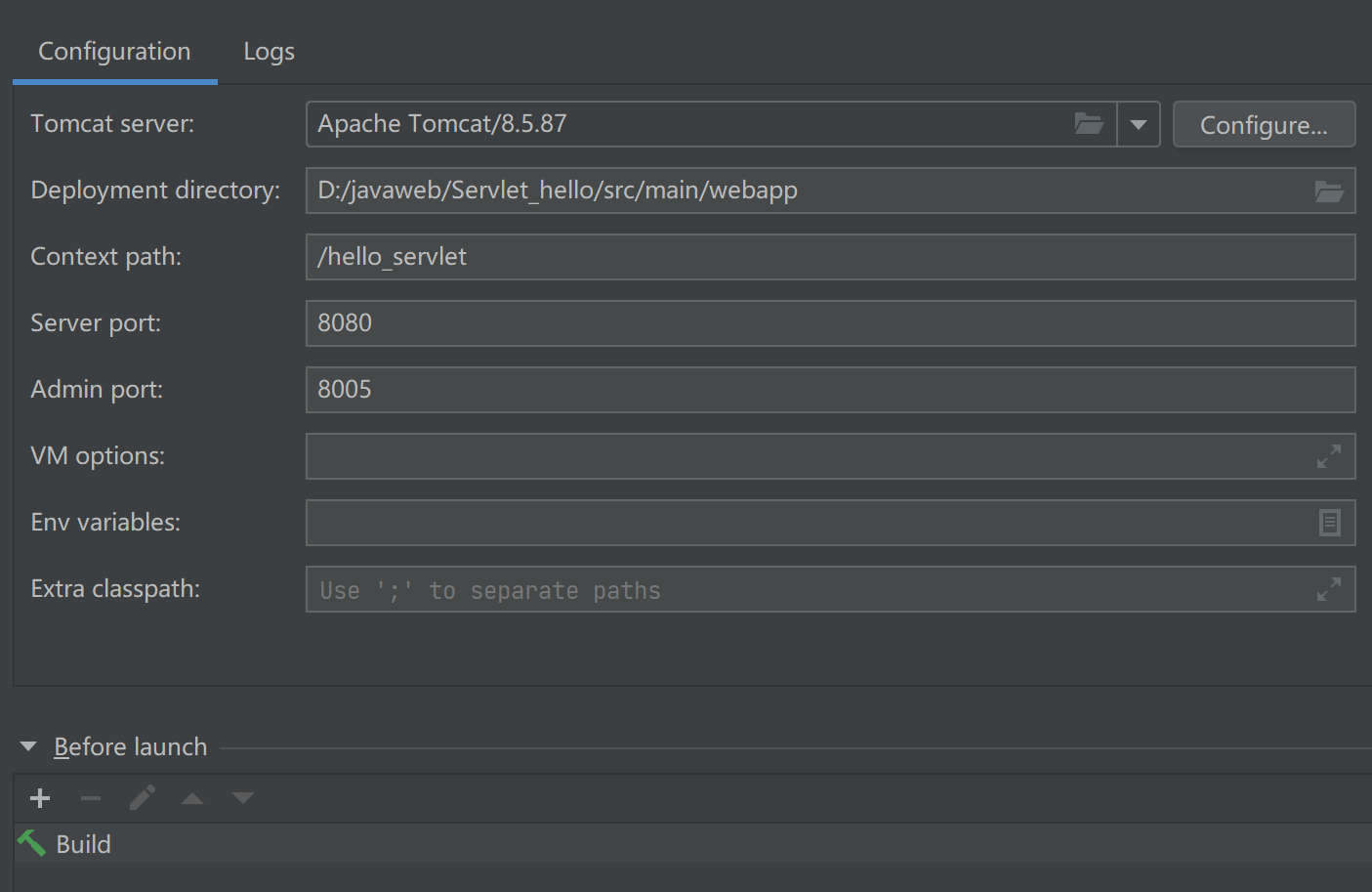
Task: Edit the selected before launch task
Action: (142, 798)
